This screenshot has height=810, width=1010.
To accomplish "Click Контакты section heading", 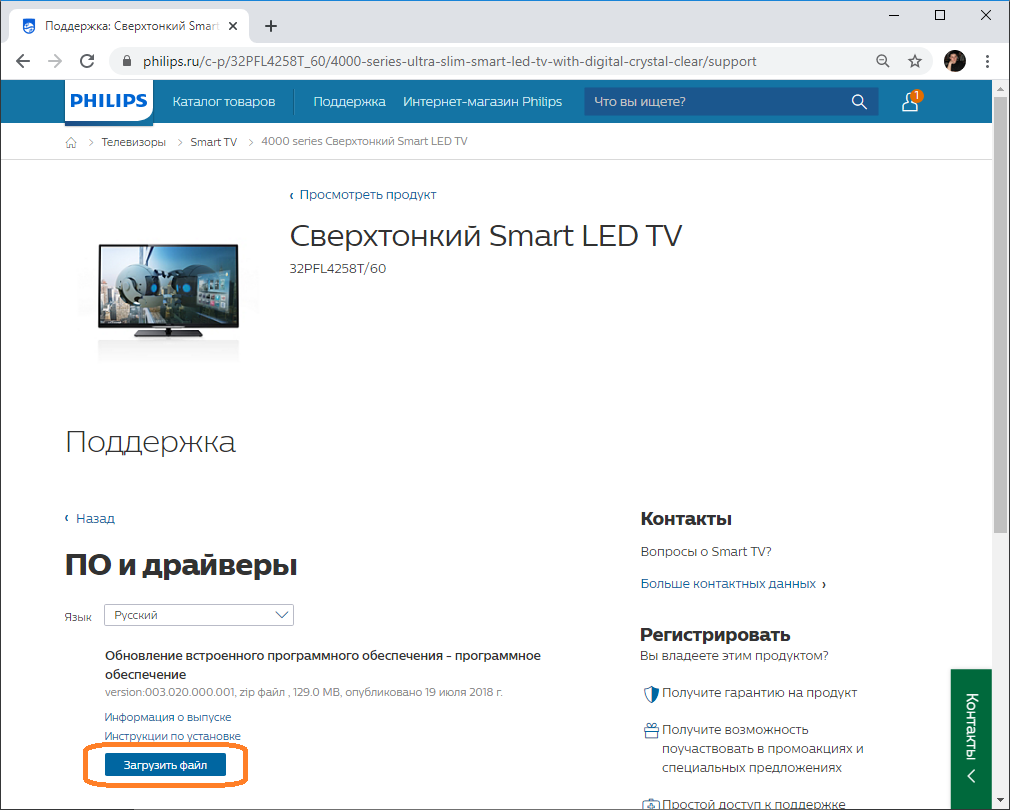I will pos(686,519).
